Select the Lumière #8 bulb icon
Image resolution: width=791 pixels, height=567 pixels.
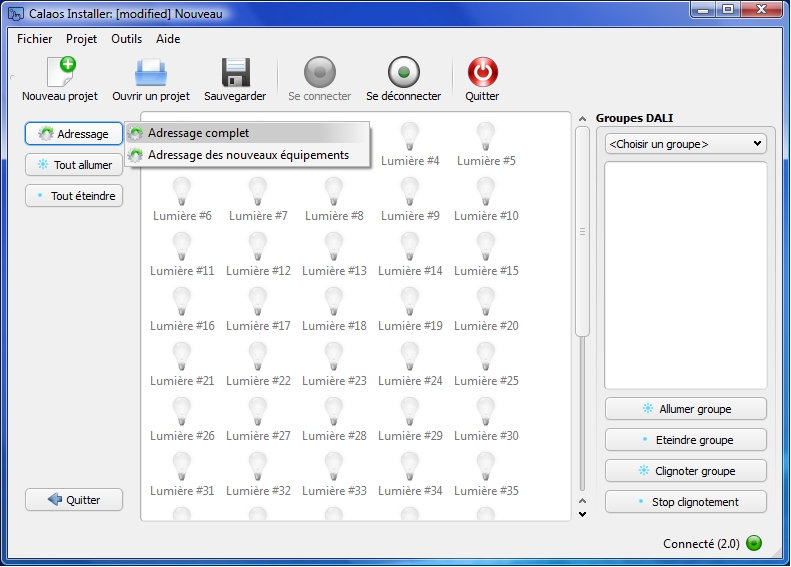tap(334, 192)
